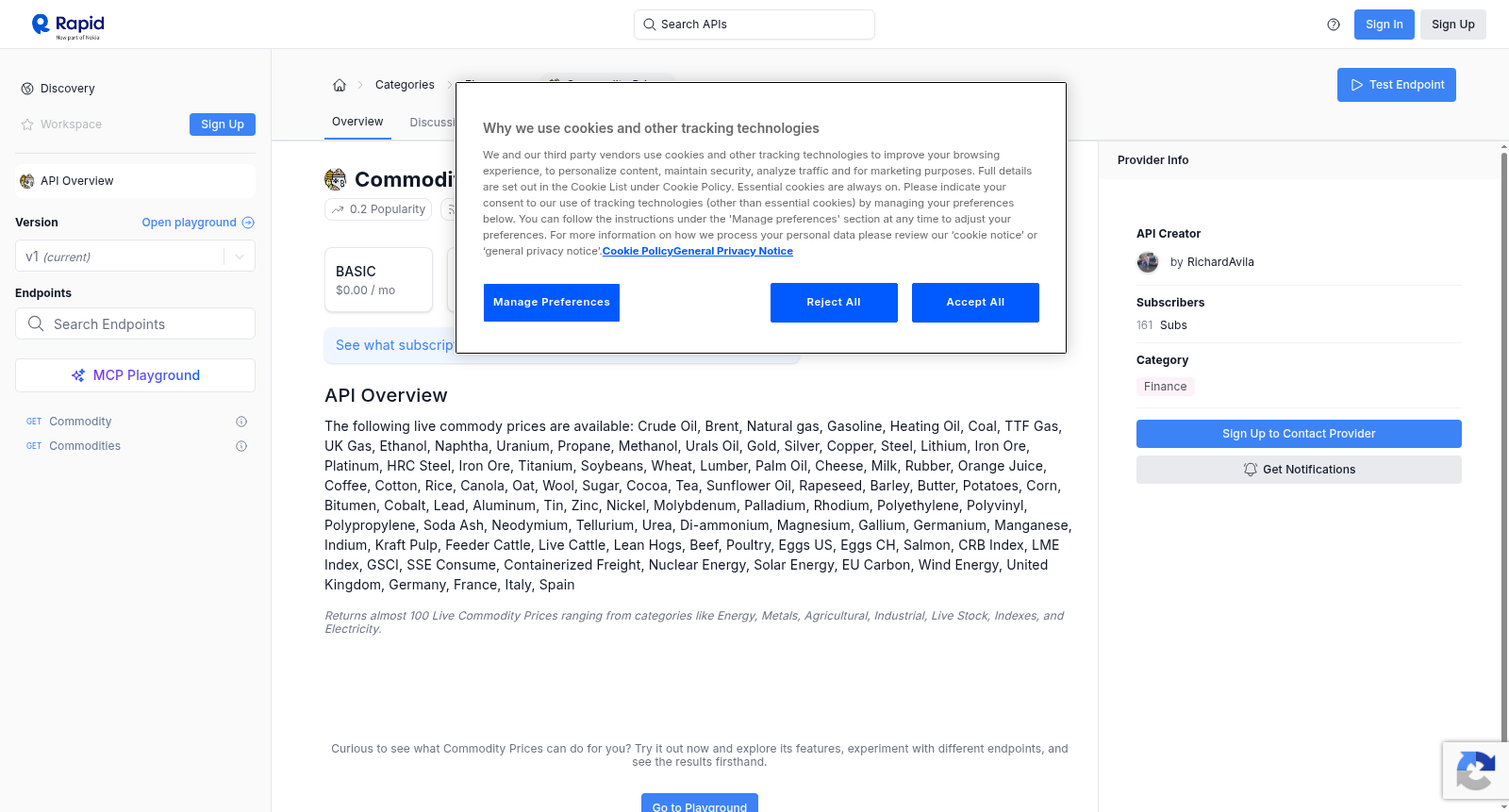Open the help question-mark icon
The width and height of the screenshot is (1509, 812).
[x=1334, y=25]
